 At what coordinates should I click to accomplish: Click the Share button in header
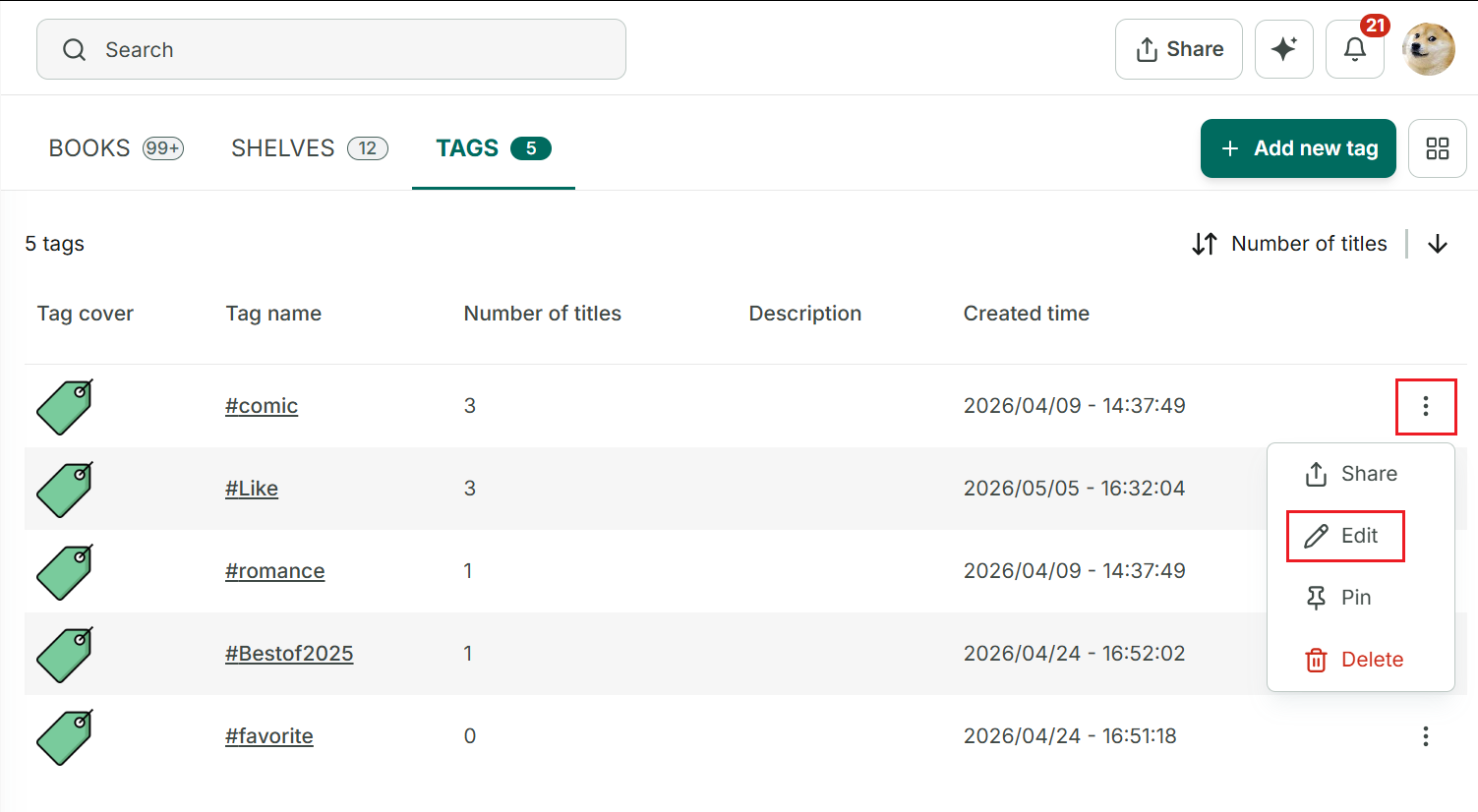pos(1179,49)
